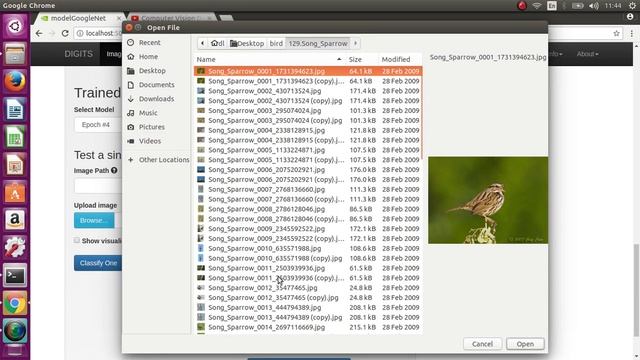Open LibreOffice Writer from the dock
The height and width of the screenshot is (360, 640).
pos(15,109)
